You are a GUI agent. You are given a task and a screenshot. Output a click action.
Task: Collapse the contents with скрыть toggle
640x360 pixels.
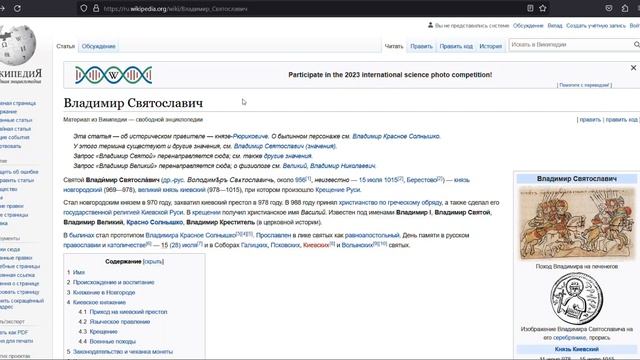[153, 262]
